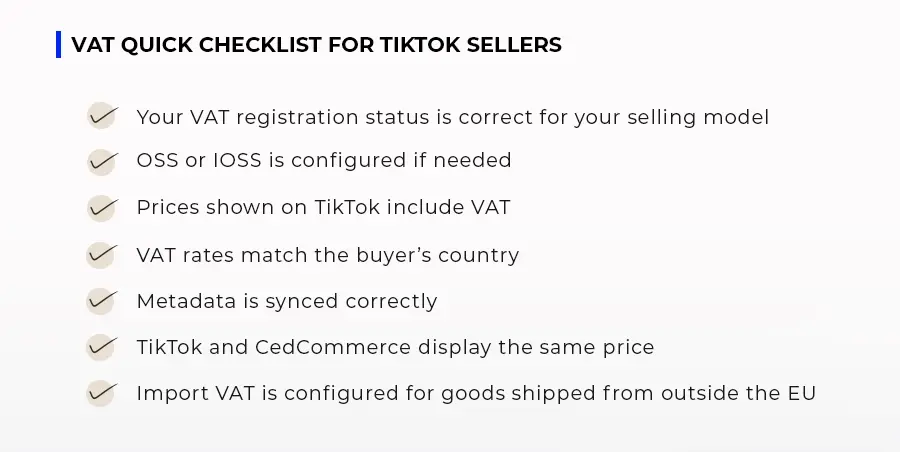
Task: Click the checkmark for Prices shown on TikTok
Action: coord(101,207)
